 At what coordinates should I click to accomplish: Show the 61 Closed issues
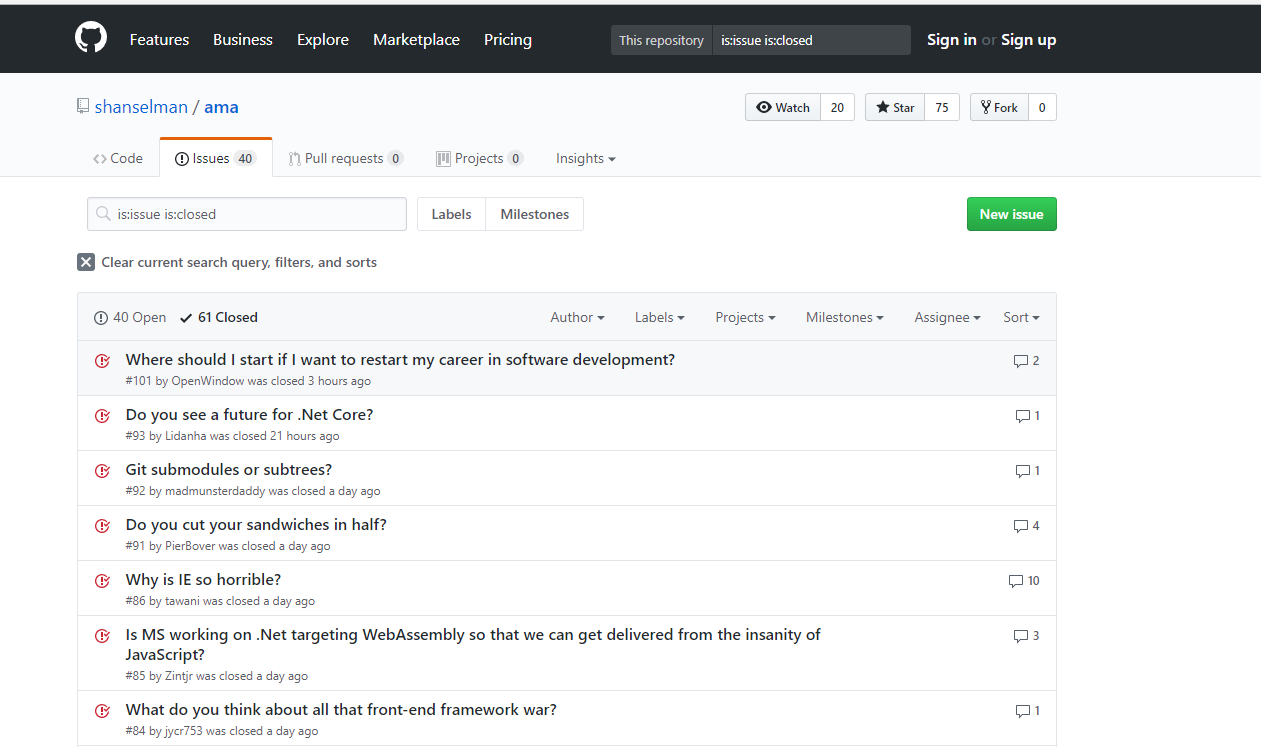(219, 317)
